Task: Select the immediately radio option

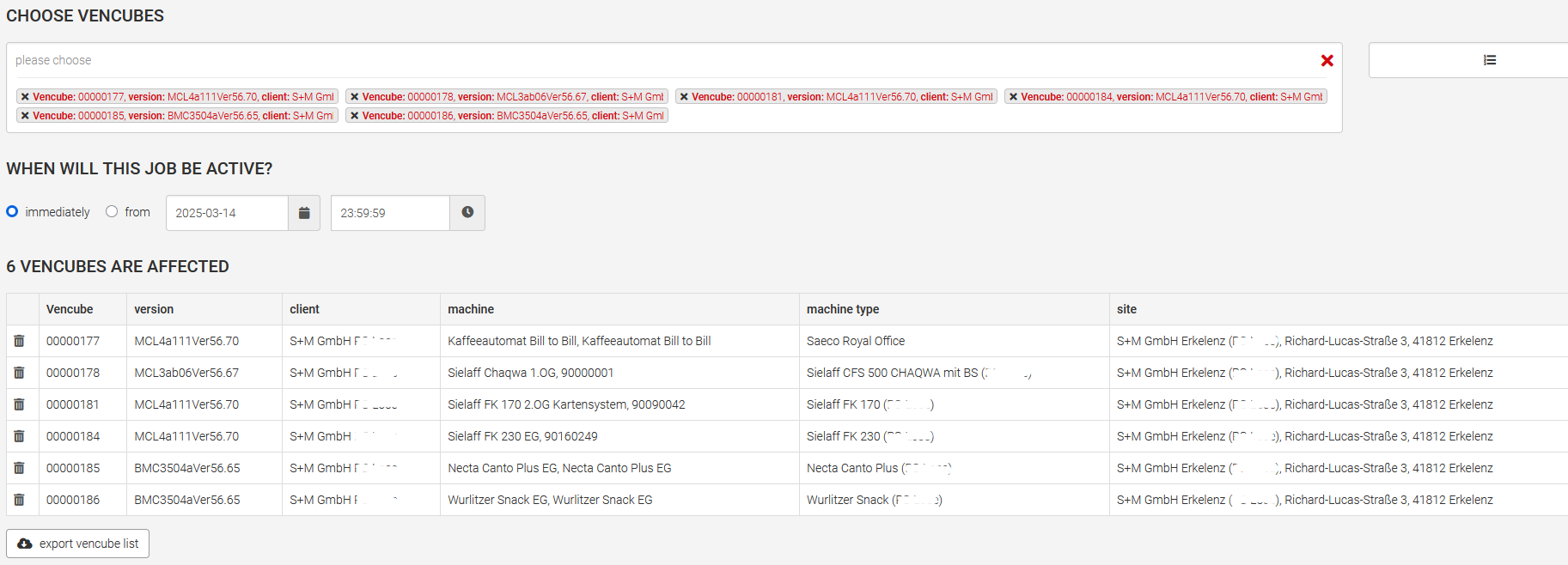Action: tap(13, 211)
